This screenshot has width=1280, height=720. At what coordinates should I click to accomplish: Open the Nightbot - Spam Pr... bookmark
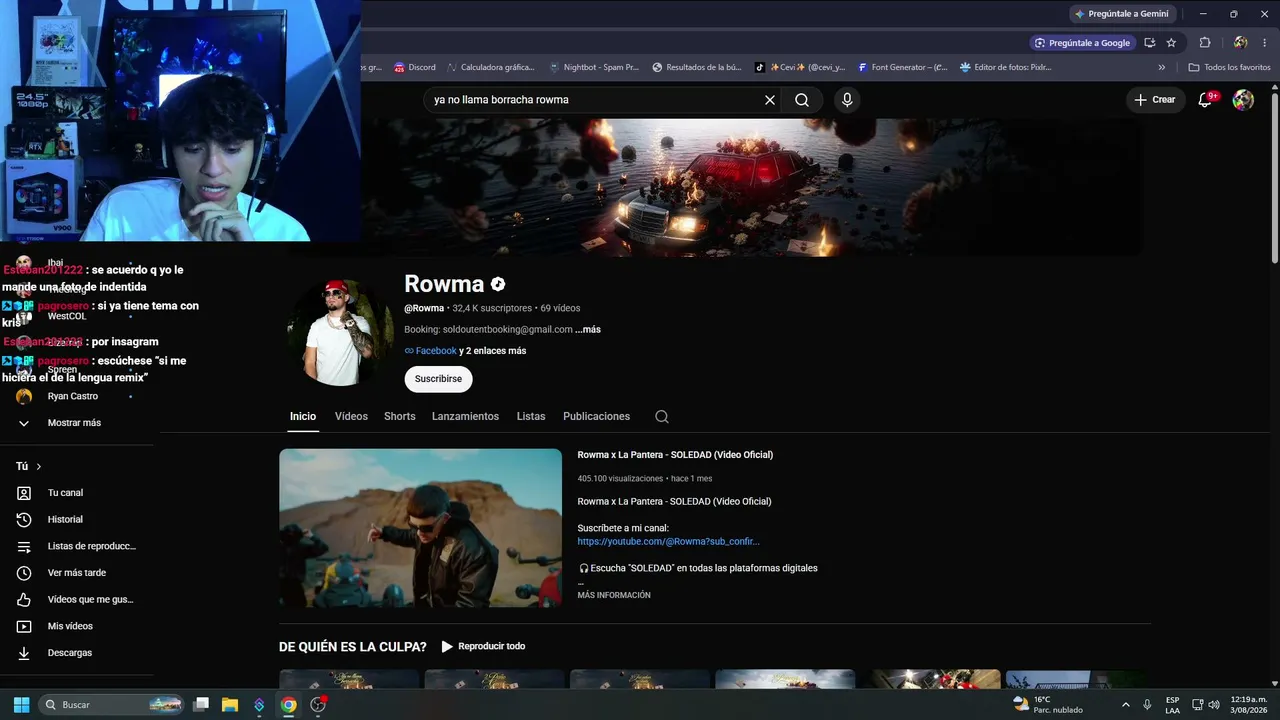pos(594,68)
